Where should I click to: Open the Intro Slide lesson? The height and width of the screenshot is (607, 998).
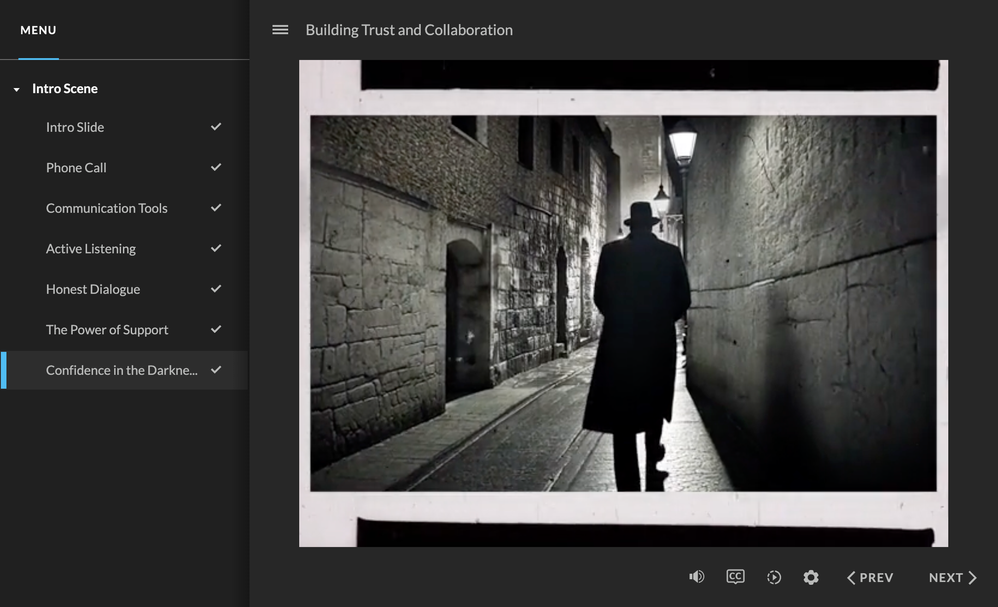coord(75,127)
